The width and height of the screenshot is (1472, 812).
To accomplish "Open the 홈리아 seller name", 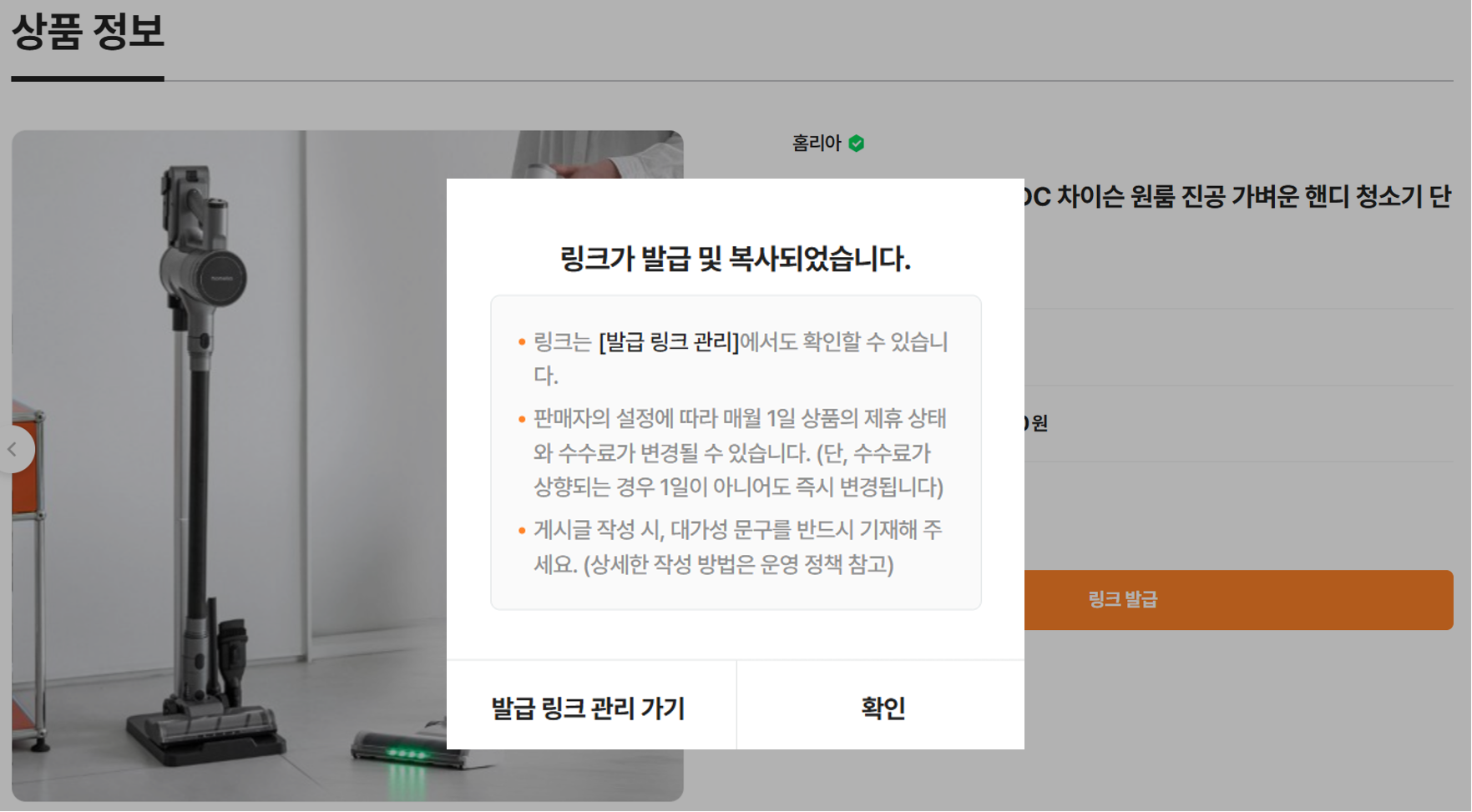I will pos(816,144).
